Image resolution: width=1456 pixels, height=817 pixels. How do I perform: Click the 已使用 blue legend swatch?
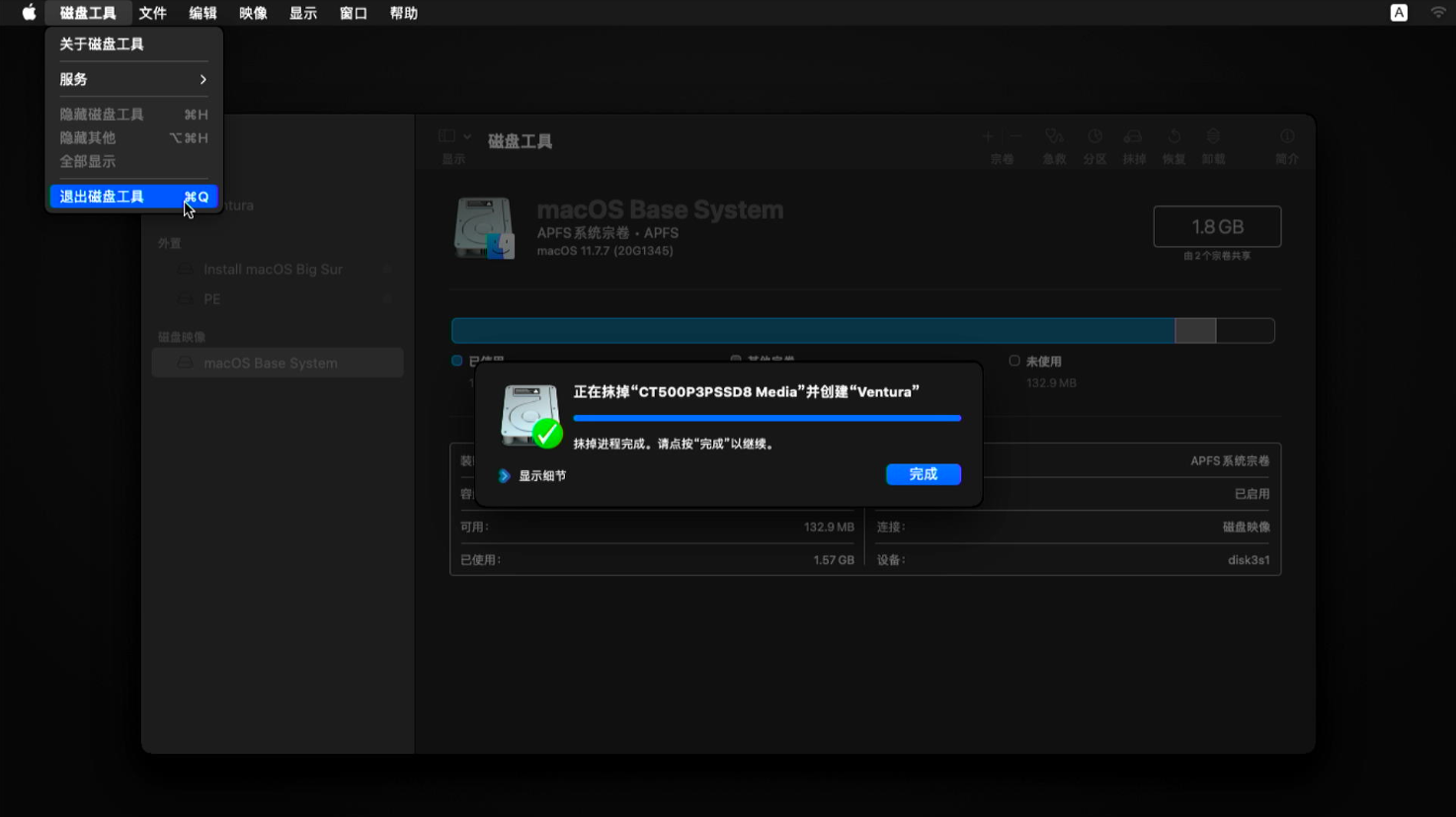[x=457, y=361]
